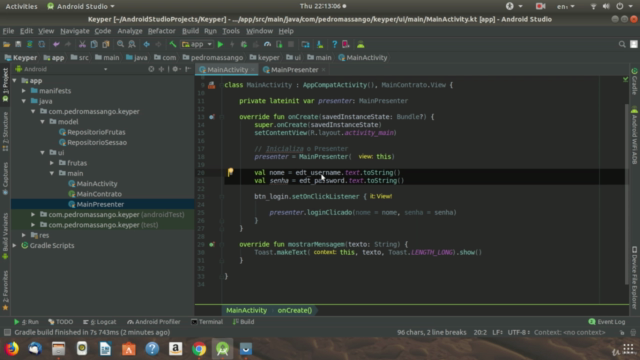640x360 pixels.
Task: Click the Navigate back arrow icon
Action: point(147,44)
